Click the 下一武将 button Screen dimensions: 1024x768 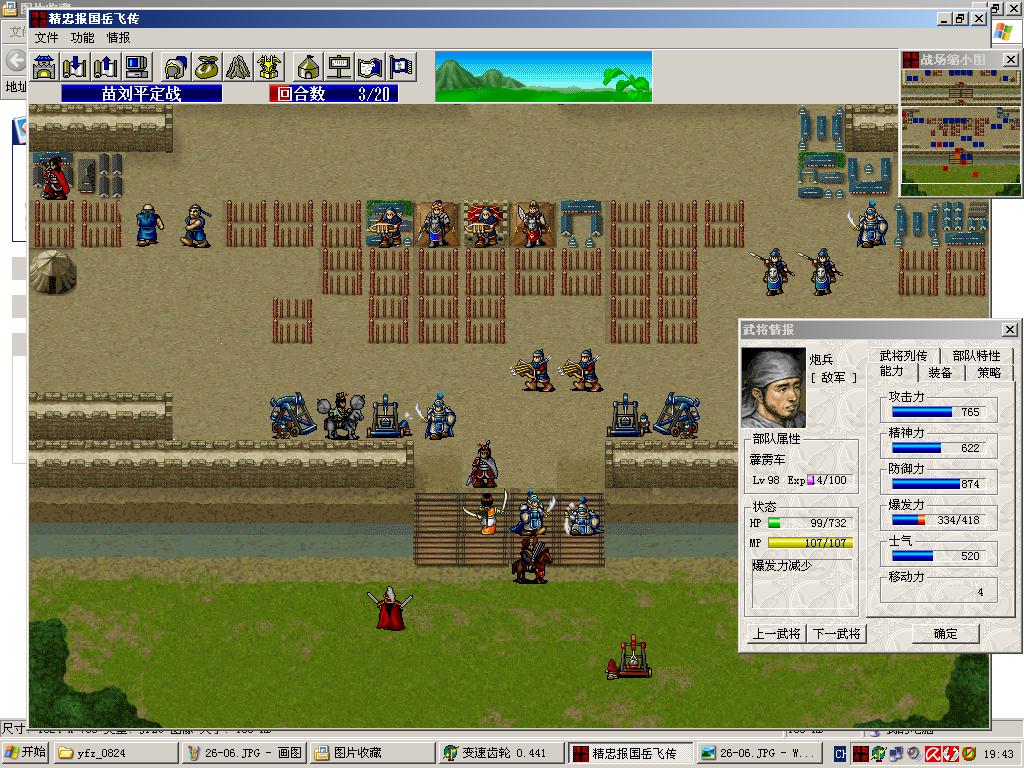pyautogui.click(x=836, y=633)
